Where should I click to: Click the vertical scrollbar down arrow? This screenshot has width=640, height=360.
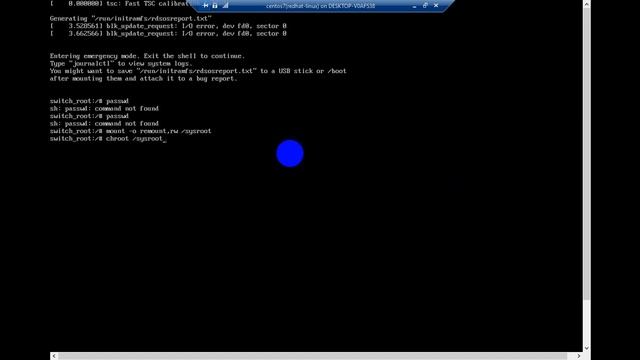pyautogui.click(x=587, y=348)
